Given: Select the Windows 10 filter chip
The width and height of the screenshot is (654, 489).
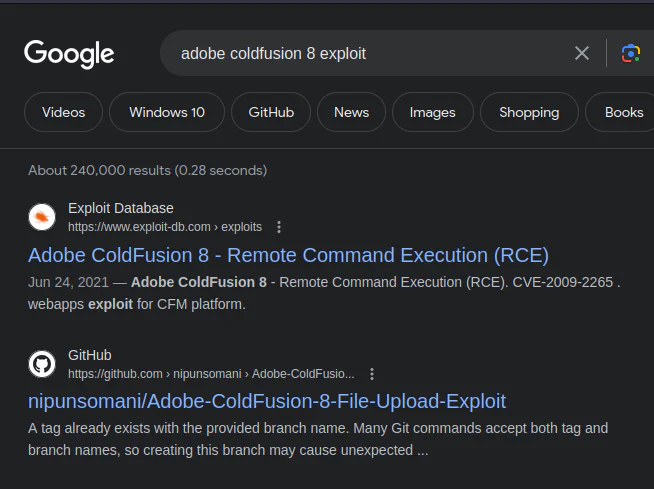Looking at the screenshot, I should pos(167,112).
